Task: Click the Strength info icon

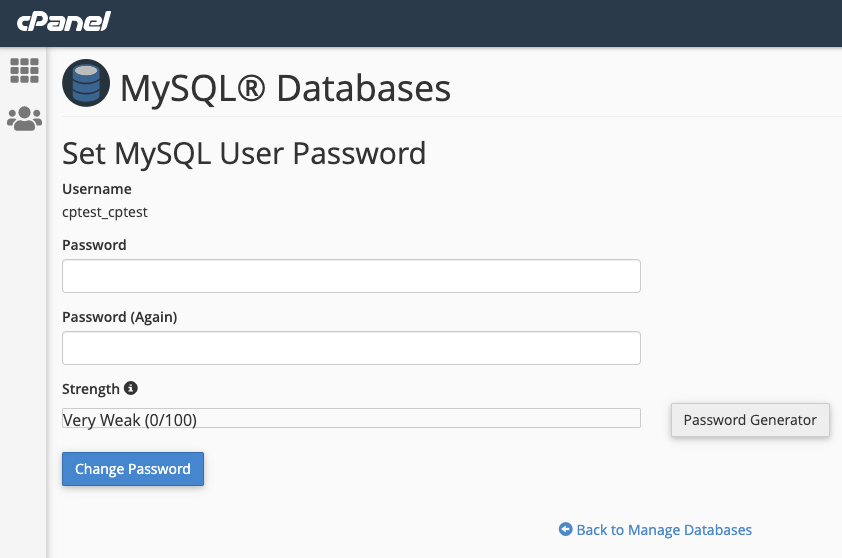Action: [x=130, y=388]
